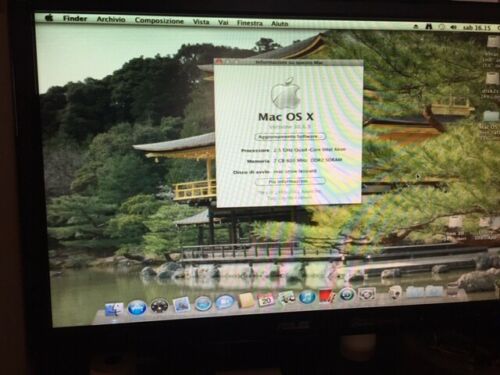Select the top desktop disk icon
This screenshot has height=375, width=500.
pyautogui.click(x=492, y=43)
